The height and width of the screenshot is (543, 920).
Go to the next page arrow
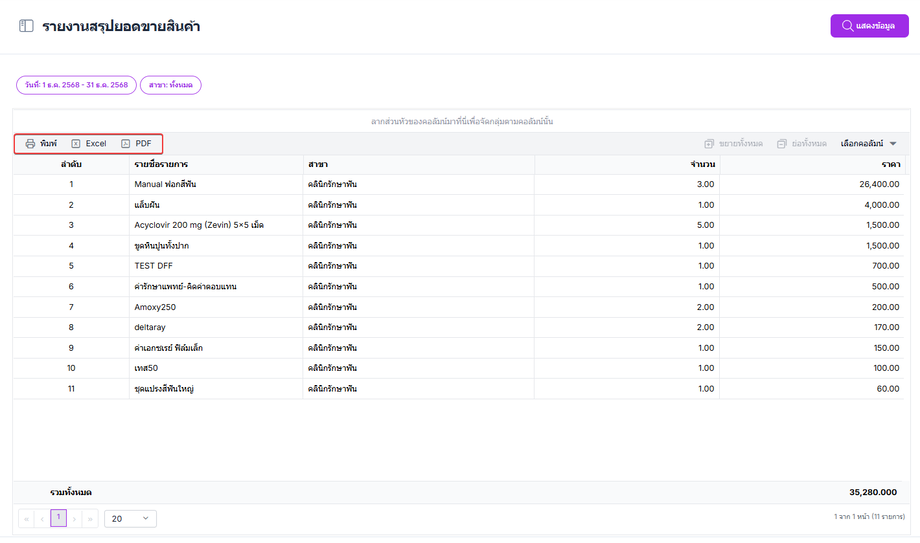pyautogui.click(x=75, y=518)
